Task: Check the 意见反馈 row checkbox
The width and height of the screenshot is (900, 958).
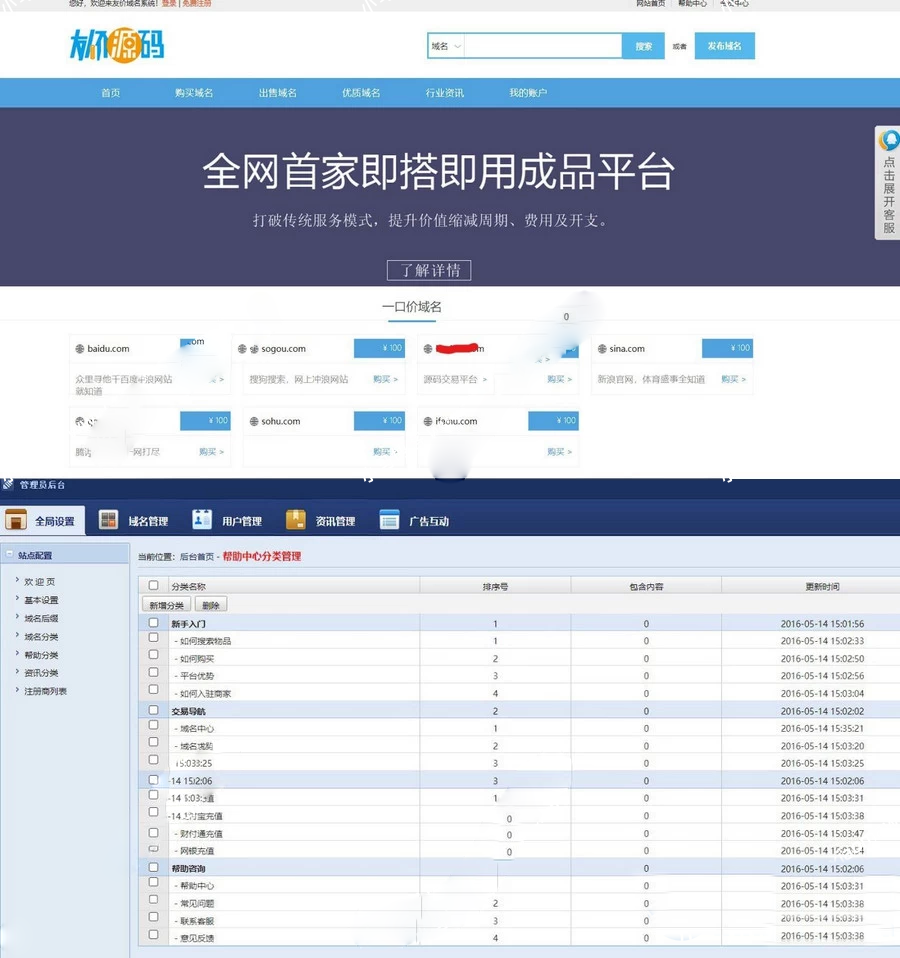Action: 153,934
